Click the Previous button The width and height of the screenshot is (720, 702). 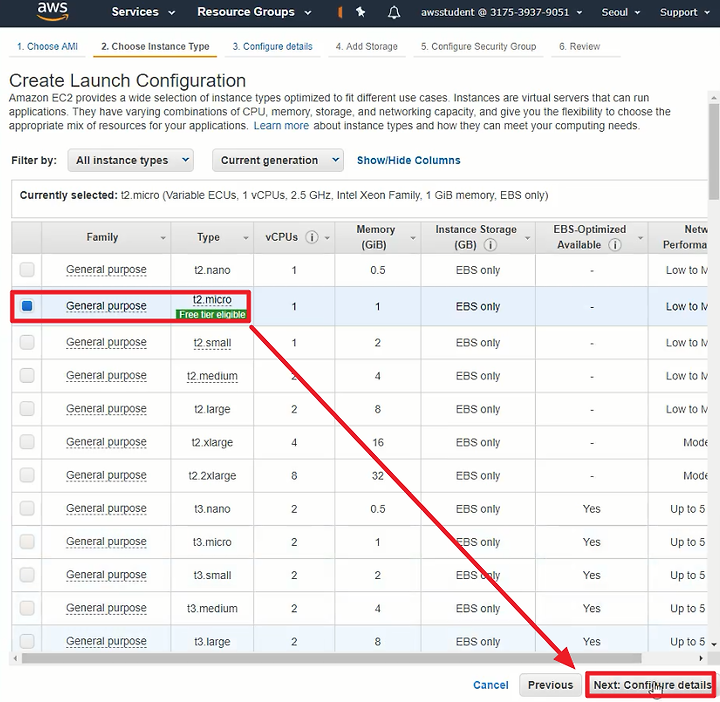tap(551, 685)
